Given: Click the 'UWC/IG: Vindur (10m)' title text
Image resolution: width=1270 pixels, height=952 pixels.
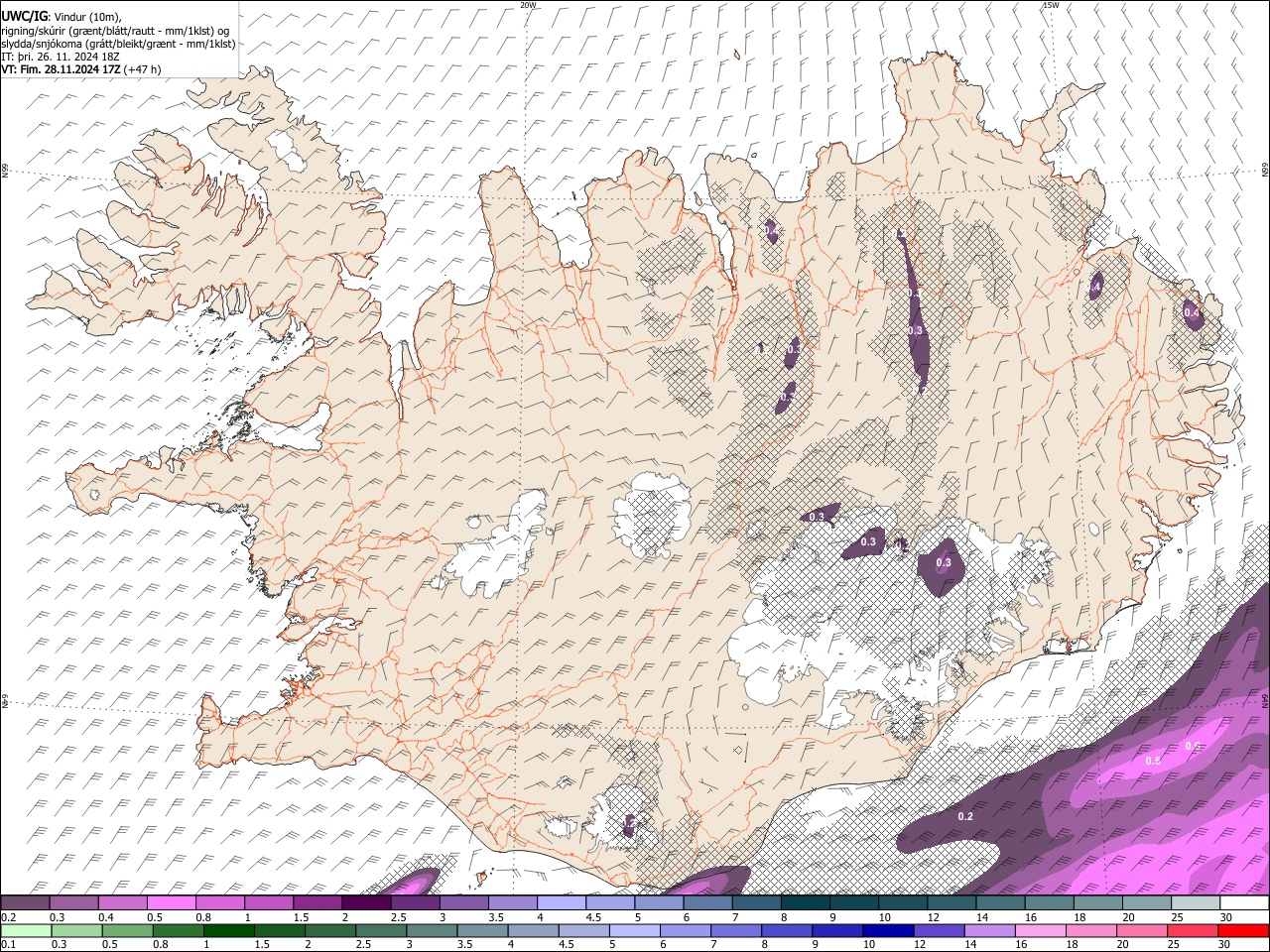Looking at the screenshot, I should click(x=62, y=16).
